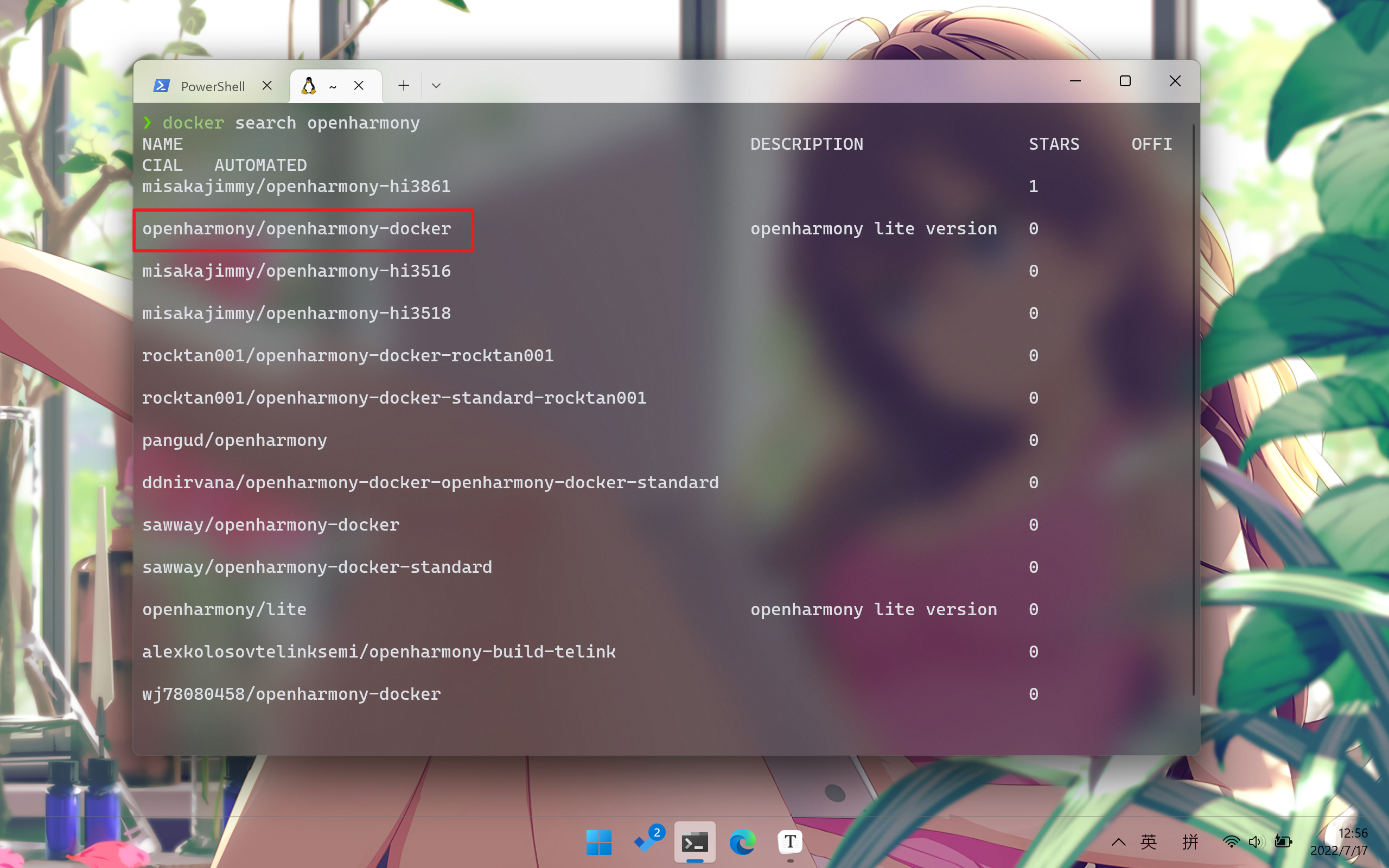Switch input language via 英 indicator
The width and height of the screenshot is (1389, 868).
coord(1149,842)
